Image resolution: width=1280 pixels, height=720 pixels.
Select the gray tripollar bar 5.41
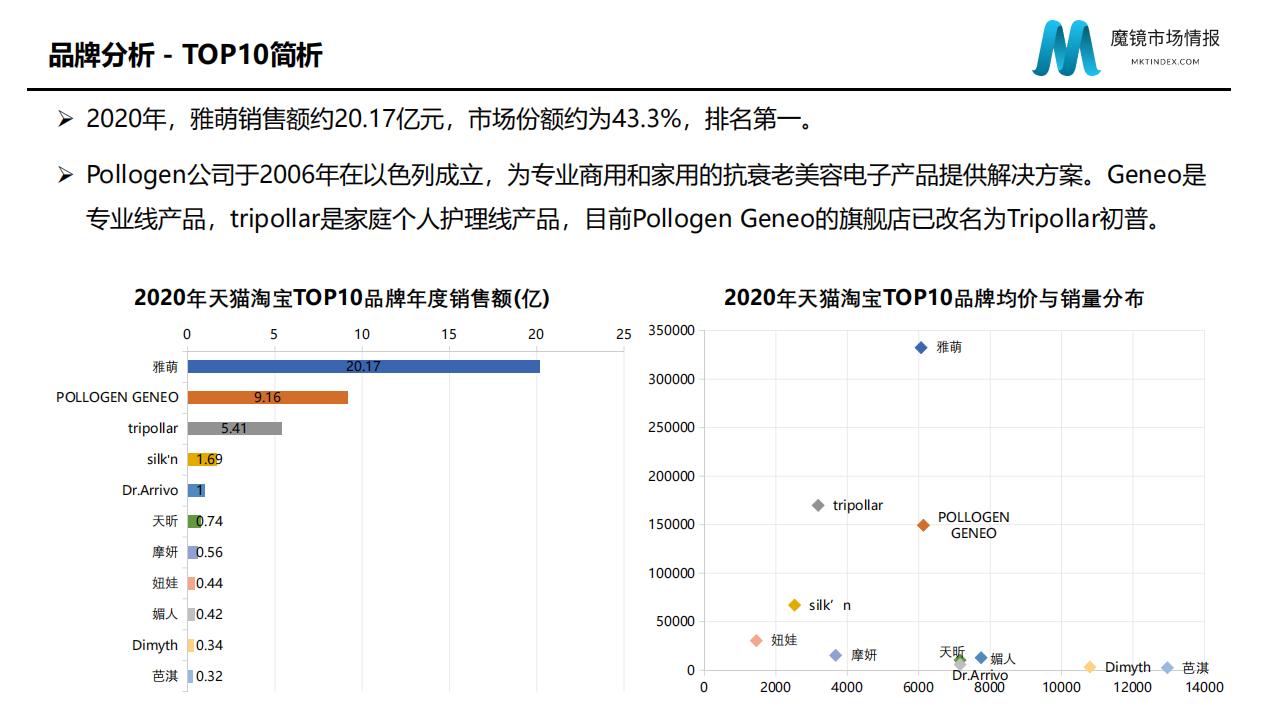tap(235, 428)
